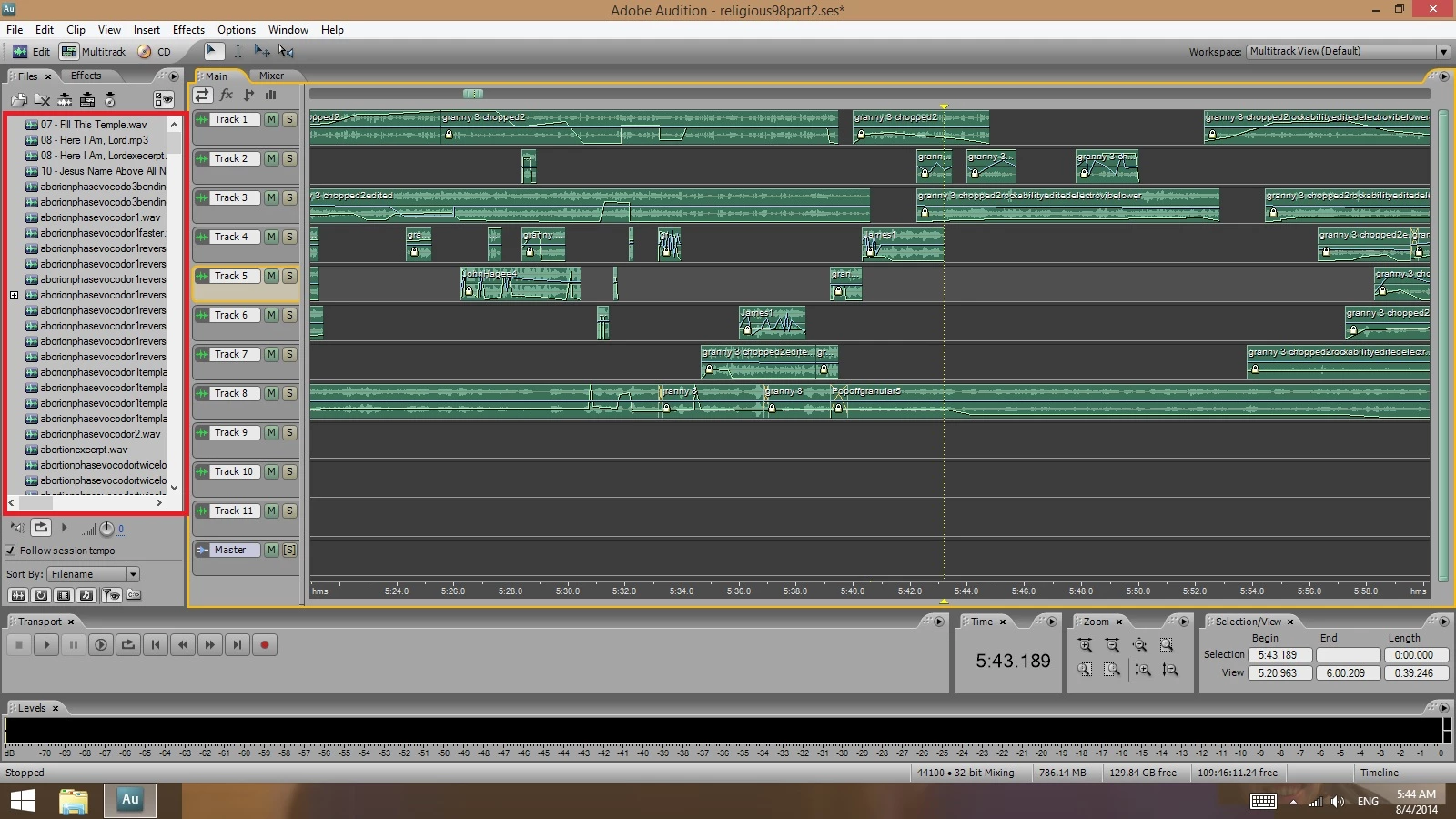Click the Play button in Transport

tap(46, 645)
